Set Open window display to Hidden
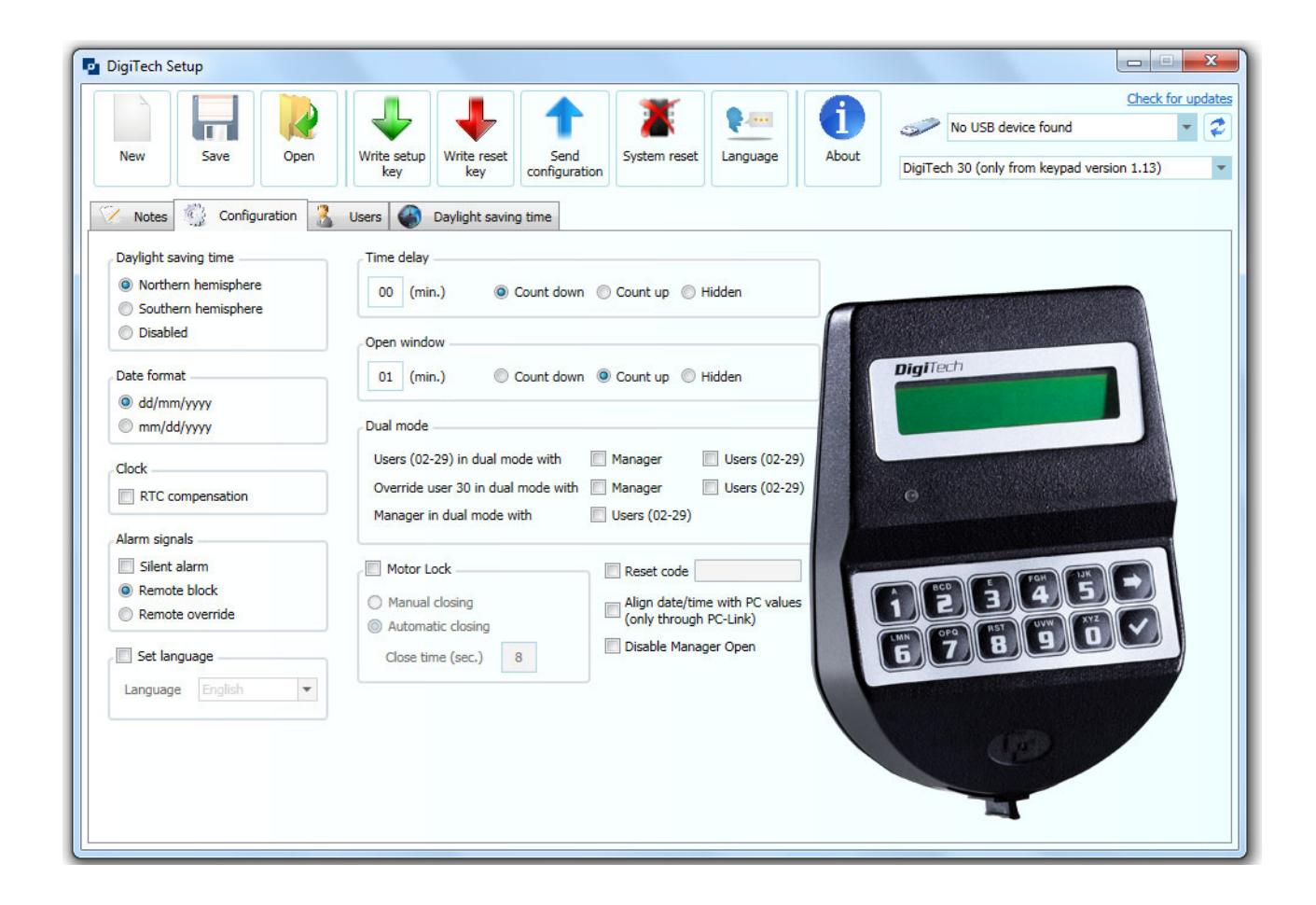Image resolution: width=1316 pixels, height=905 pixels. pyautogui.click(x=688, y=377)
